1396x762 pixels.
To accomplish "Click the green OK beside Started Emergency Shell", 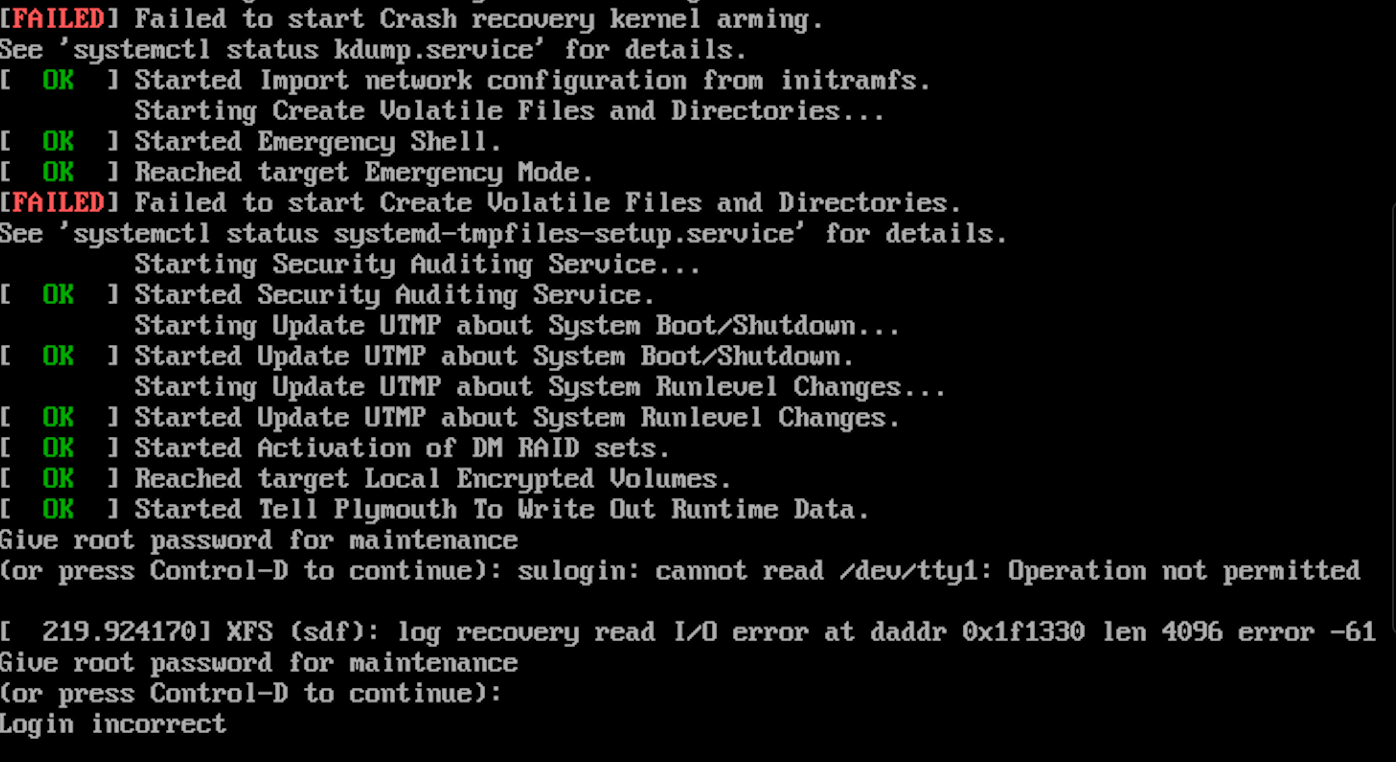I will pos(58,142).
